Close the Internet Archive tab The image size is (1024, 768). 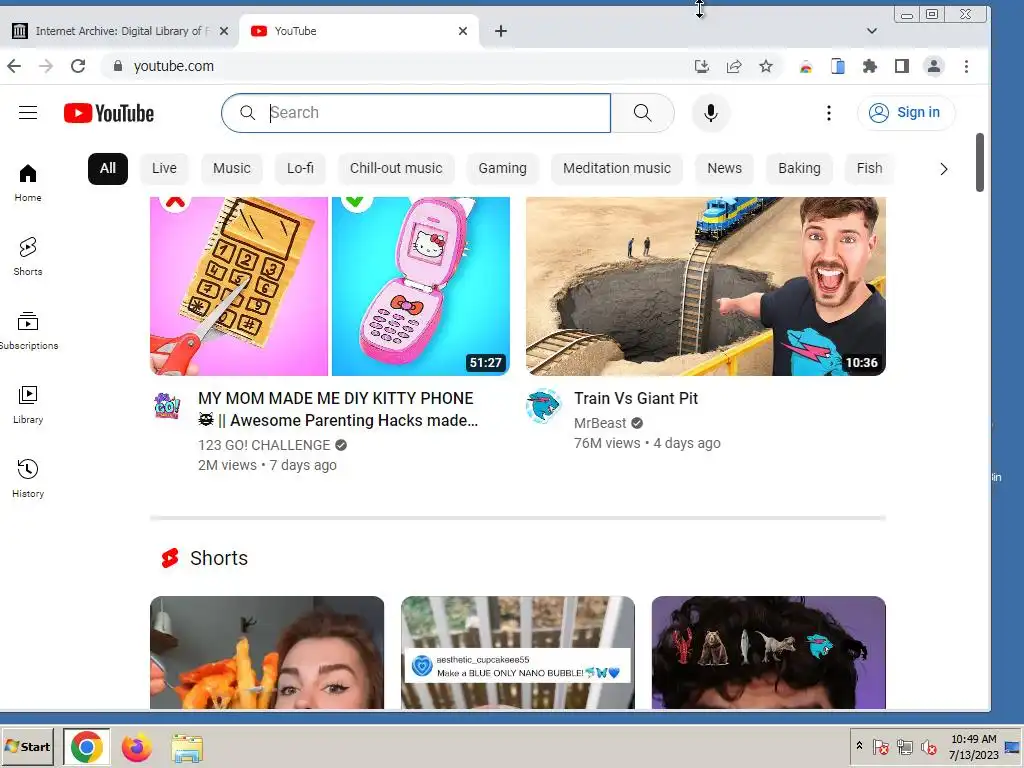(x=224, y=31)
